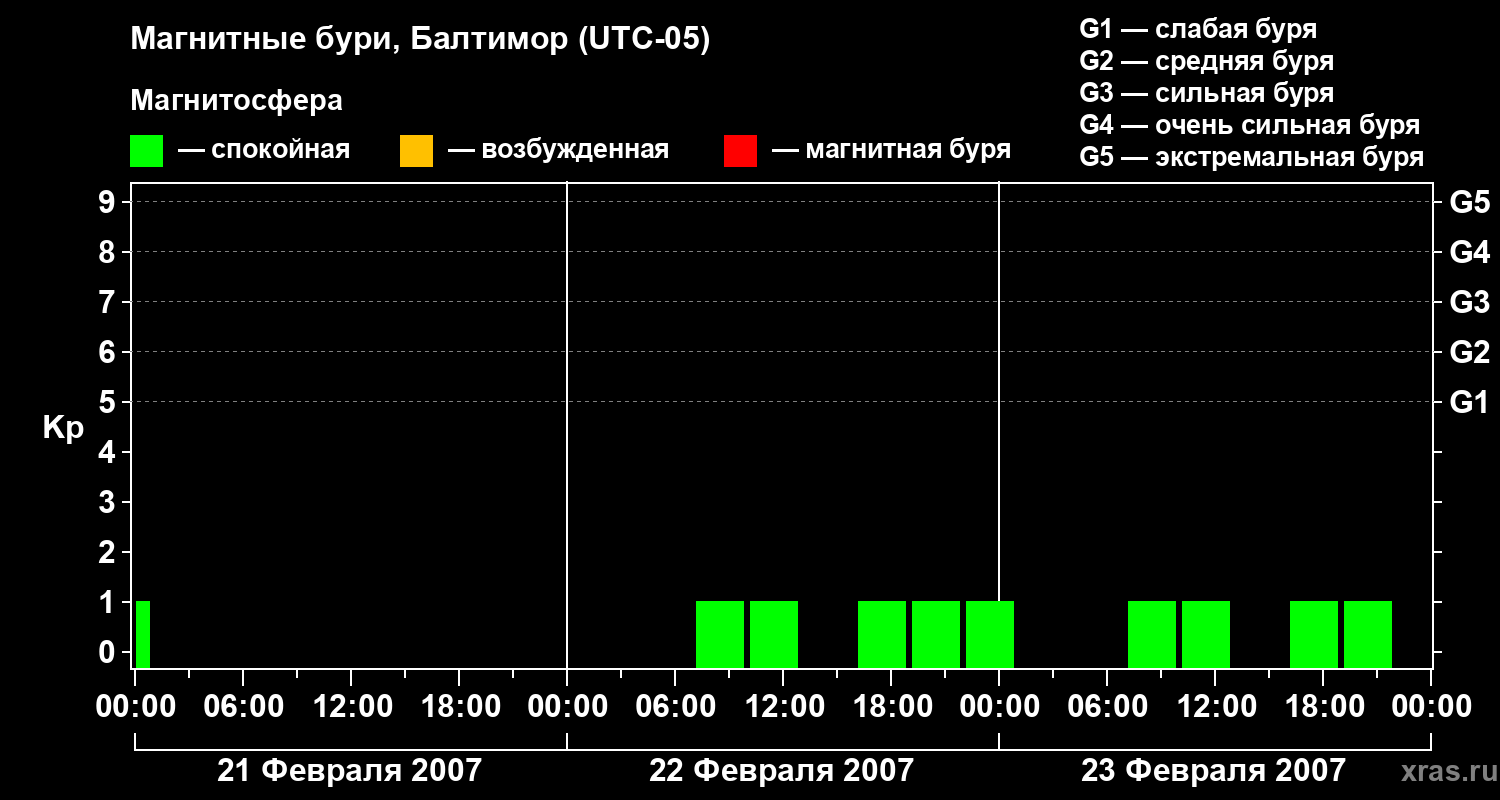This screenshot has height=800, width=1500.
Task: Click the 'G1' label on the right axis
Action: [1469, 402]
